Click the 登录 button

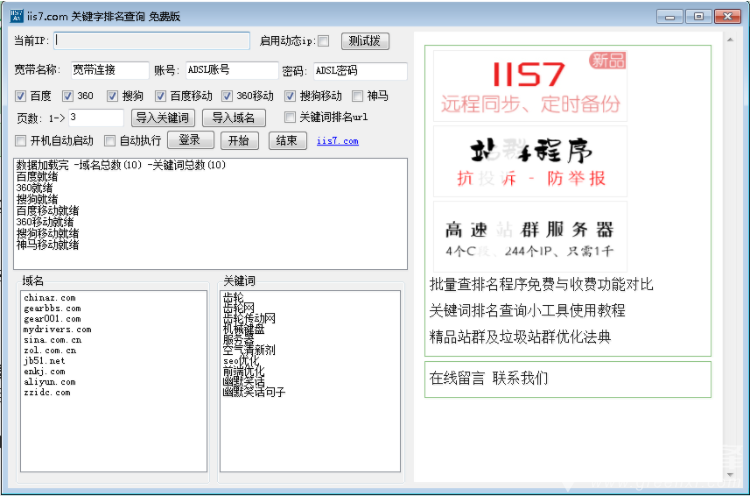click(x=190, y=140)
